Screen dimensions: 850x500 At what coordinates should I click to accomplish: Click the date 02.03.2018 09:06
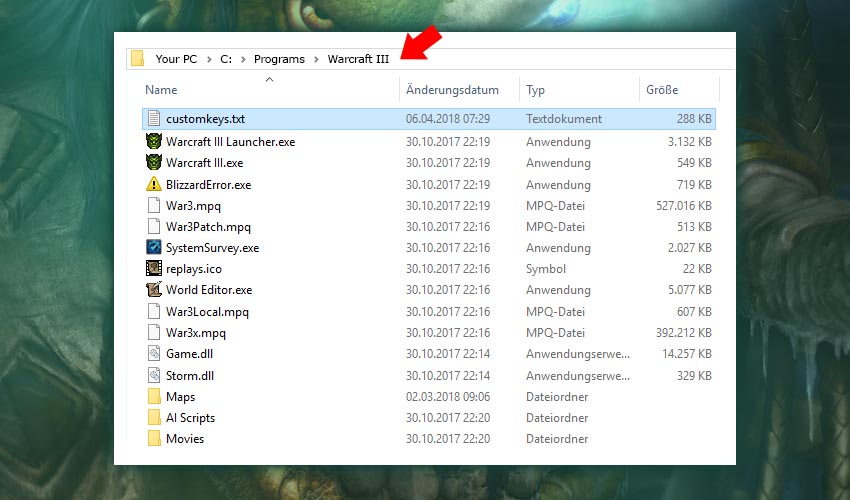(448, 396)
